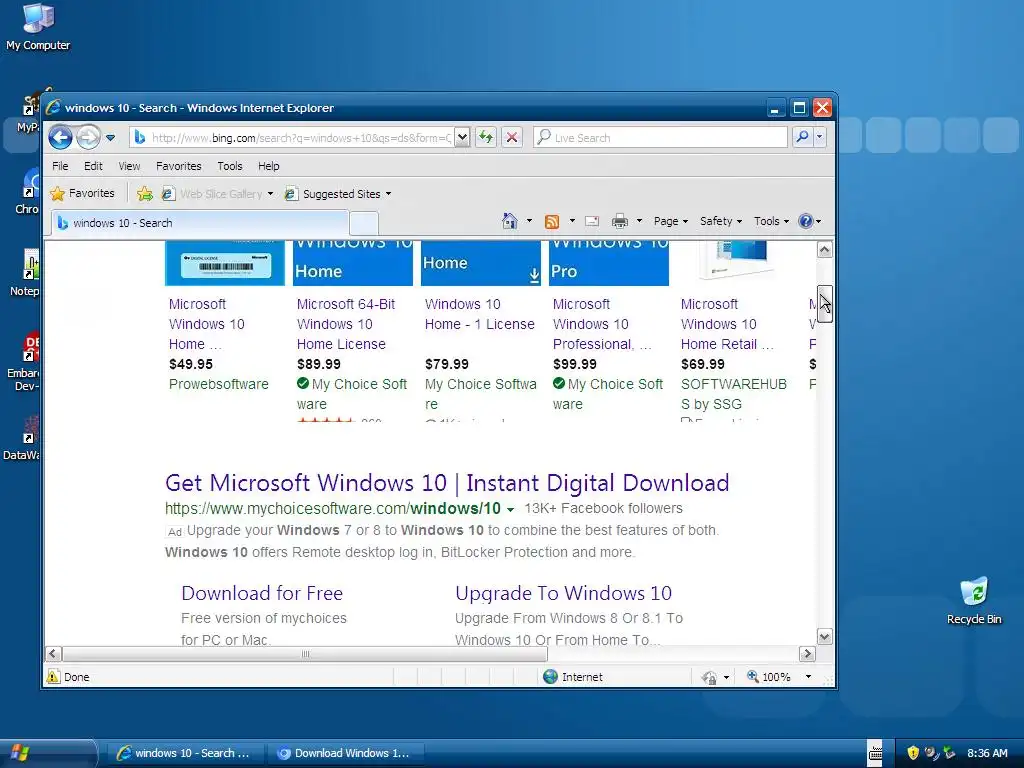Expand Home button dropdown arrow

(529, 221)
